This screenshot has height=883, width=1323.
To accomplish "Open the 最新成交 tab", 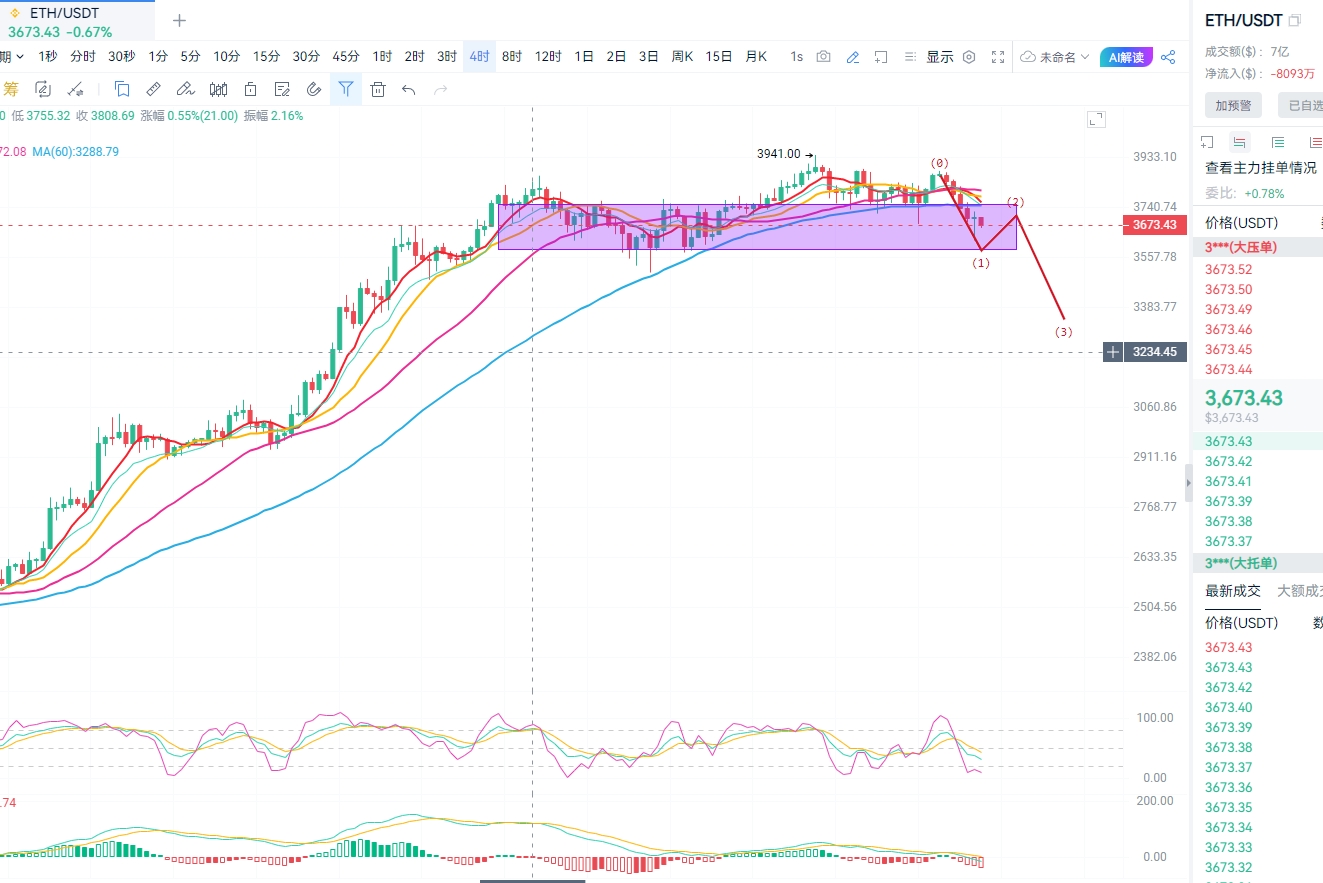I will pyautogui.click(x=1232, y=591).
